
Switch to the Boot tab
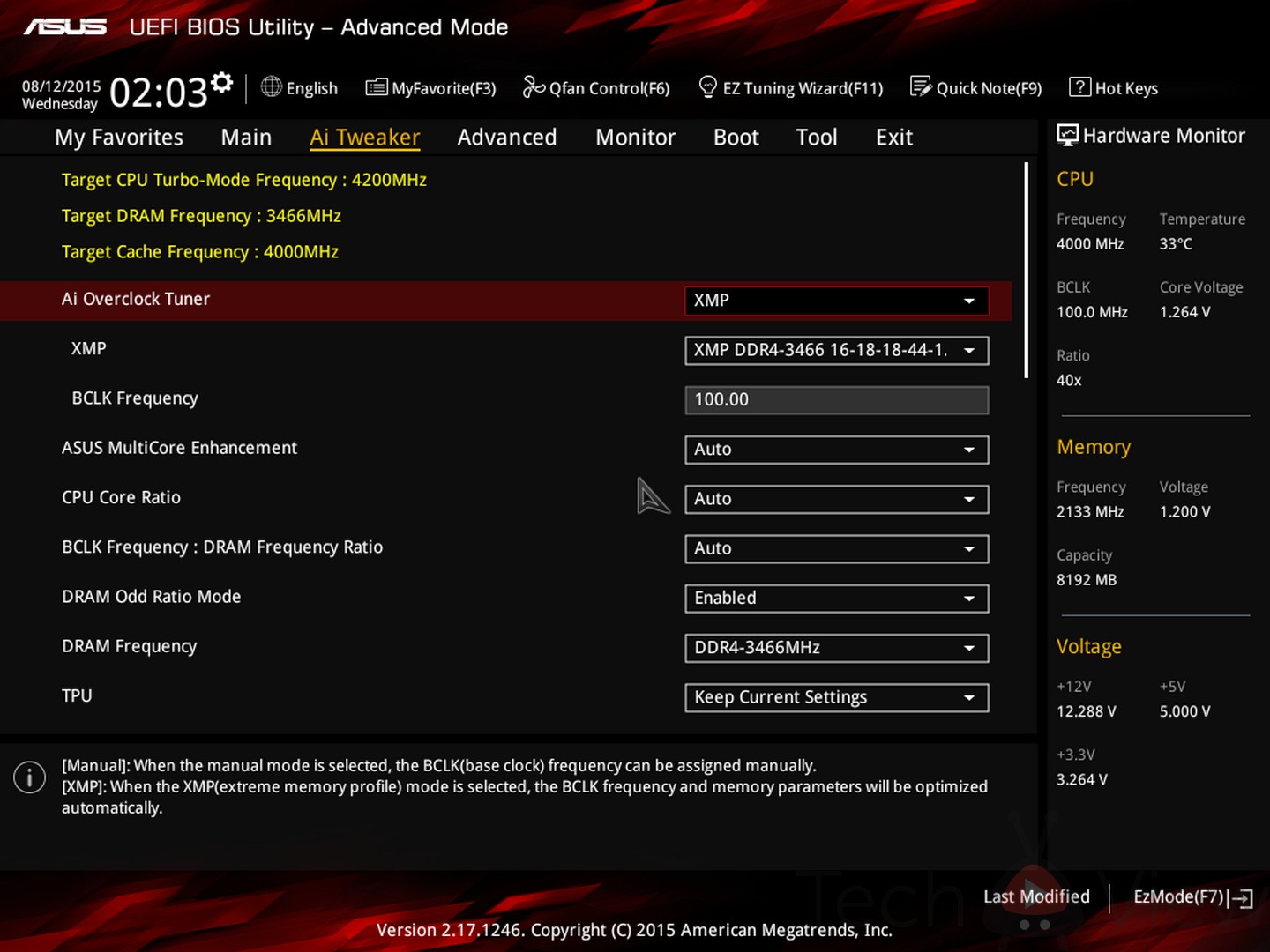click(x=736, y=138)
